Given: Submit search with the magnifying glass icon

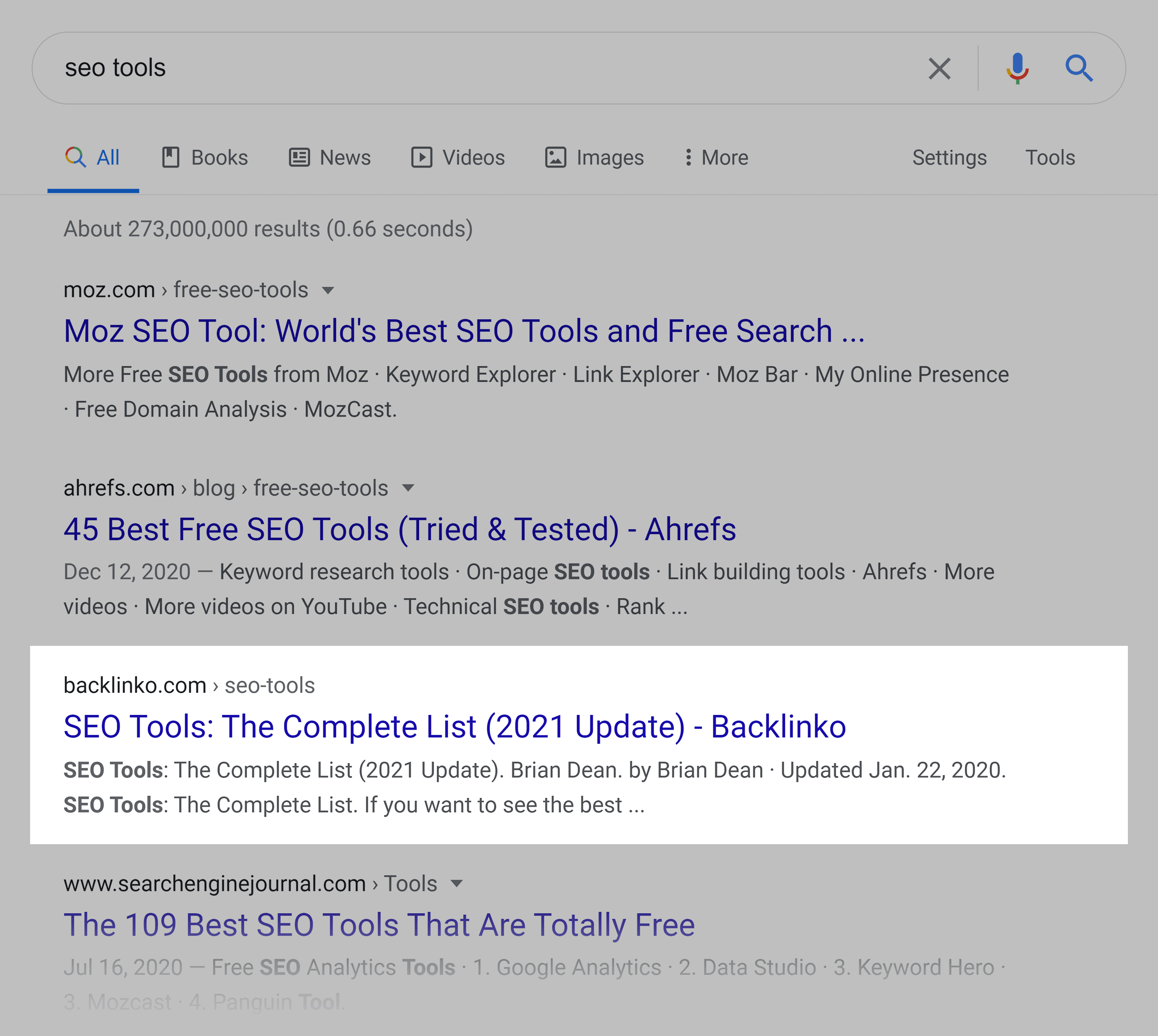Looking at the screenshot, I should (1079, 69).
